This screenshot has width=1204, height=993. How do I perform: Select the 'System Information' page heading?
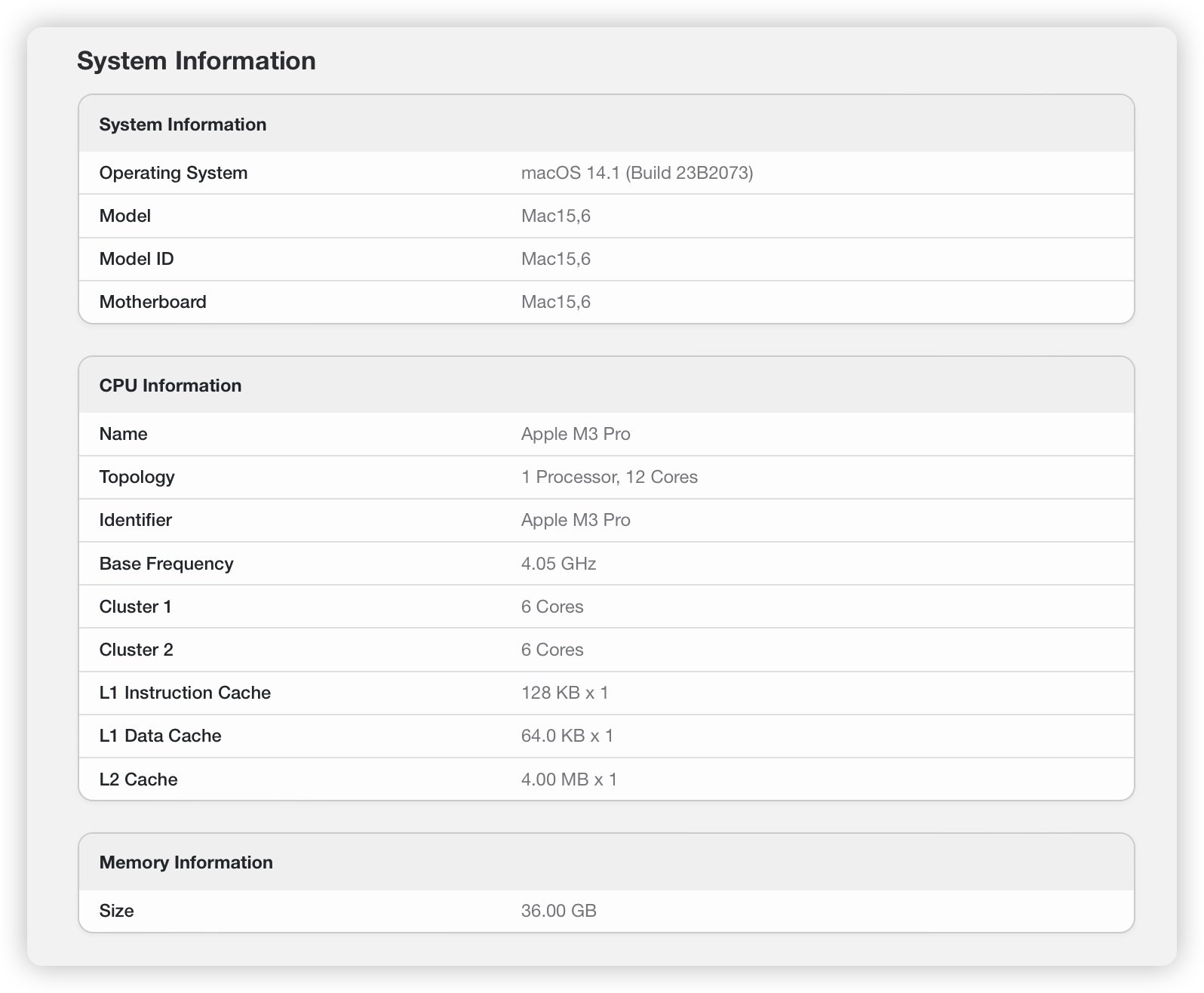pyautogui.click(x=196, y=61)
